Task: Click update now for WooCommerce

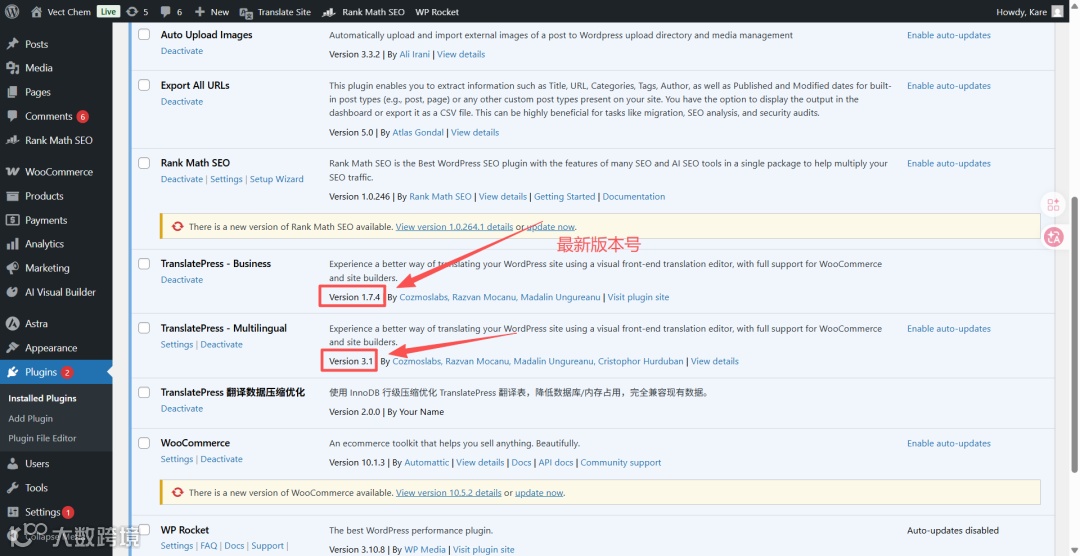Action: coord(539,493)
